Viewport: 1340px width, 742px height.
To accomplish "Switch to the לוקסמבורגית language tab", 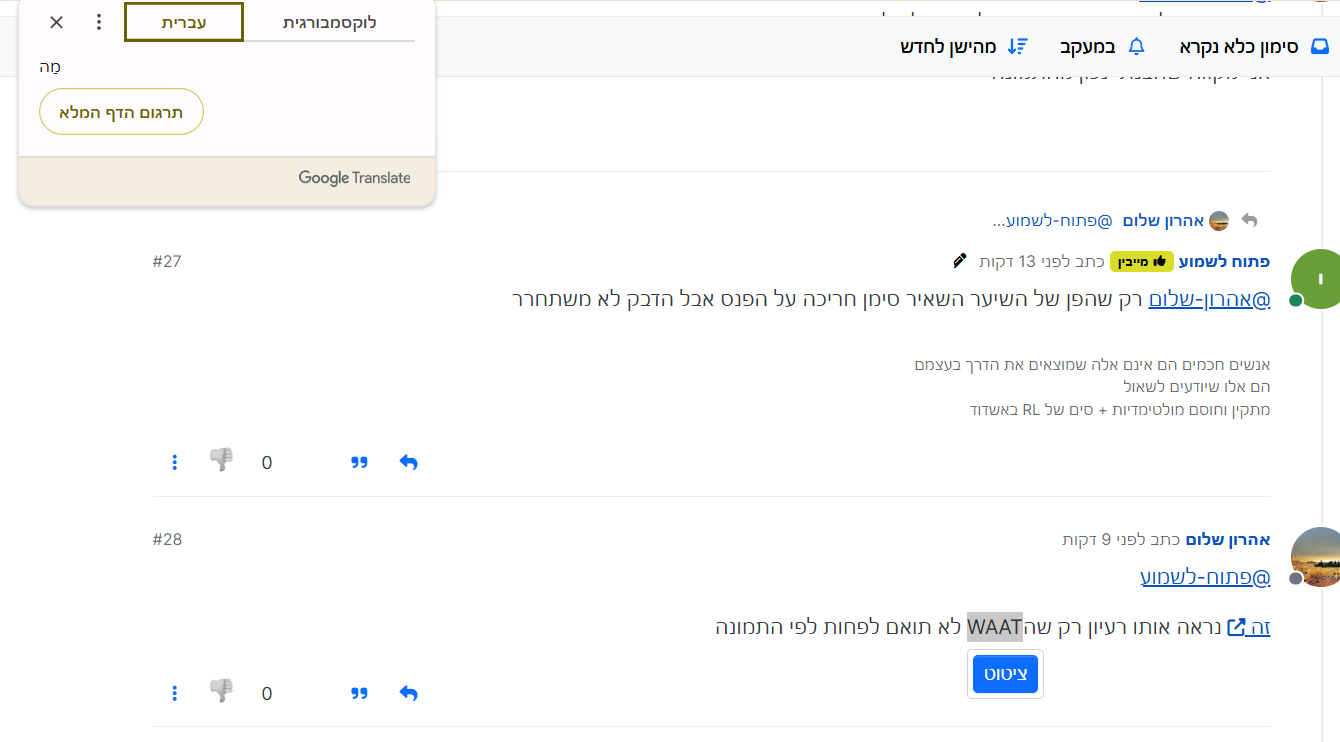I will (329, 22).
